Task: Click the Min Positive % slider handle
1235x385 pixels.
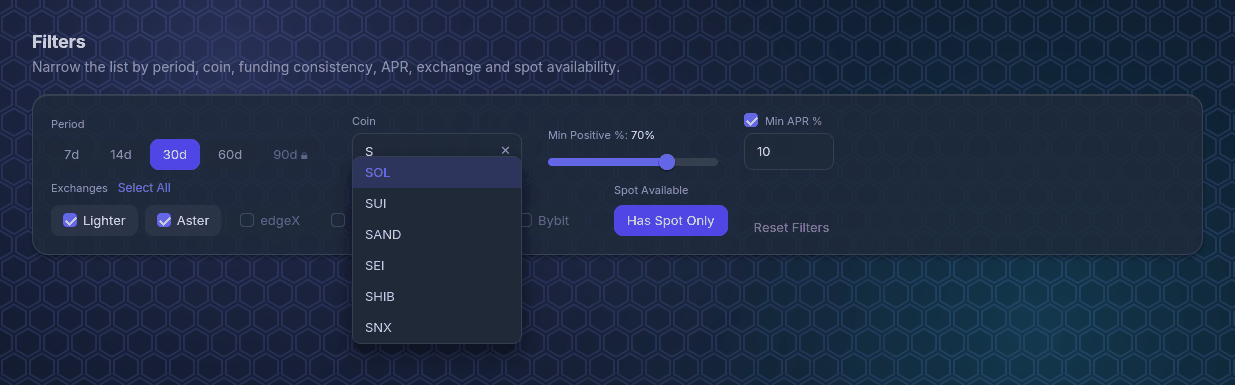Action: [667, 162]
